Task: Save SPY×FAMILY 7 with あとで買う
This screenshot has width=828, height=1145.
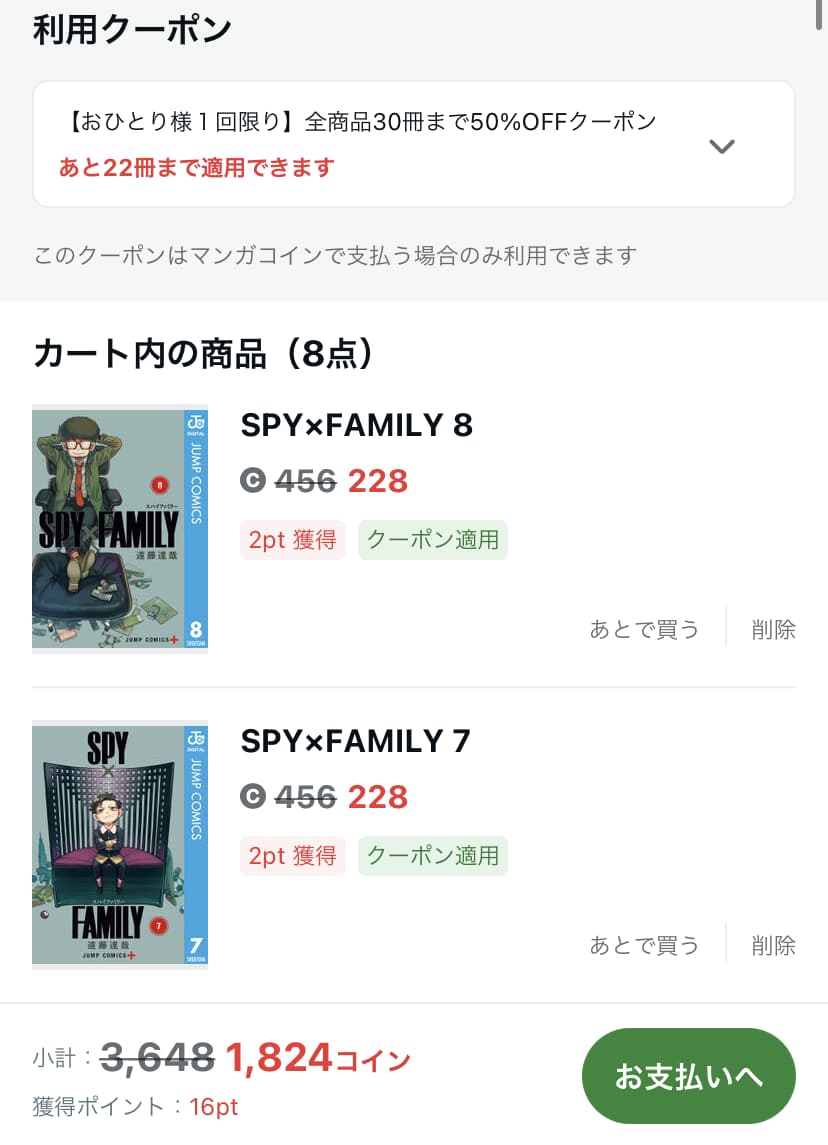Action: click(644, 945)
